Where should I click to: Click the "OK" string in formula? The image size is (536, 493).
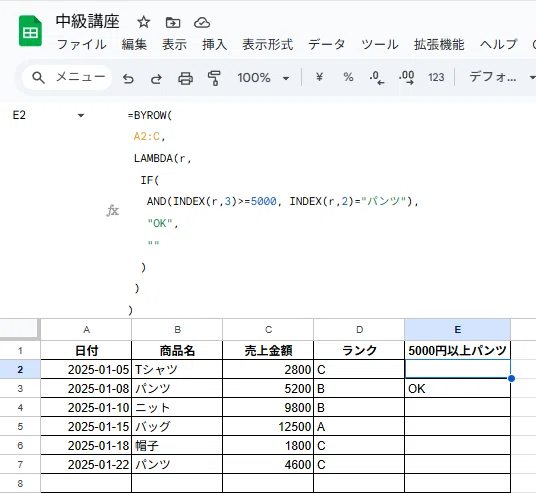click(160, 223)
